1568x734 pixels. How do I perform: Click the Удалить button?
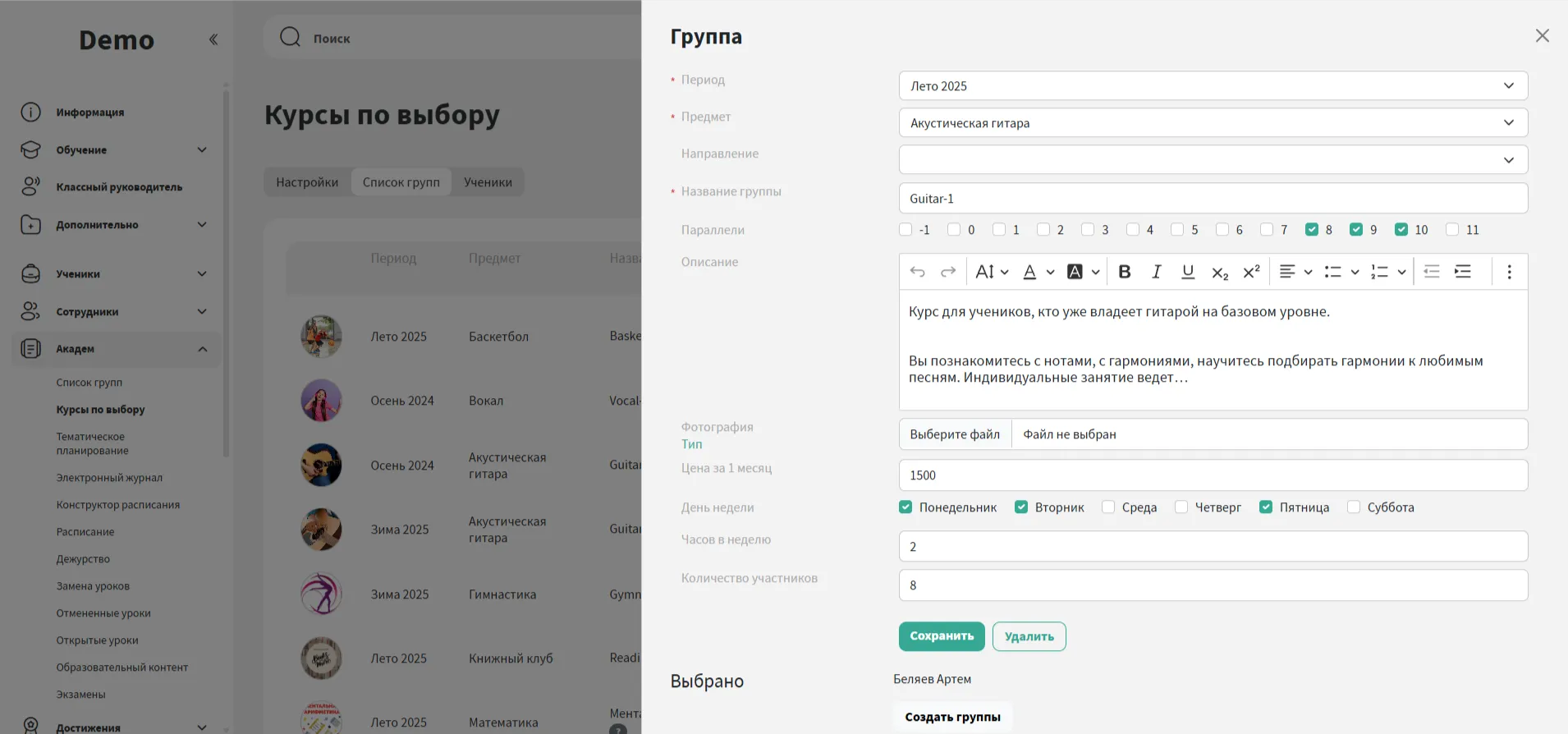(1029, 636)
